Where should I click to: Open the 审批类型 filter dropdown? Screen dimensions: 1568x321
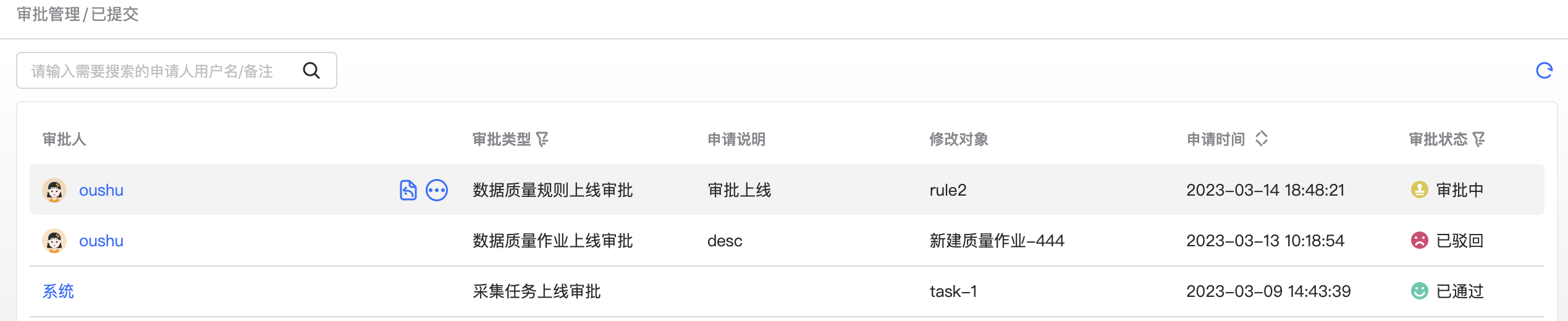point(542,140)
